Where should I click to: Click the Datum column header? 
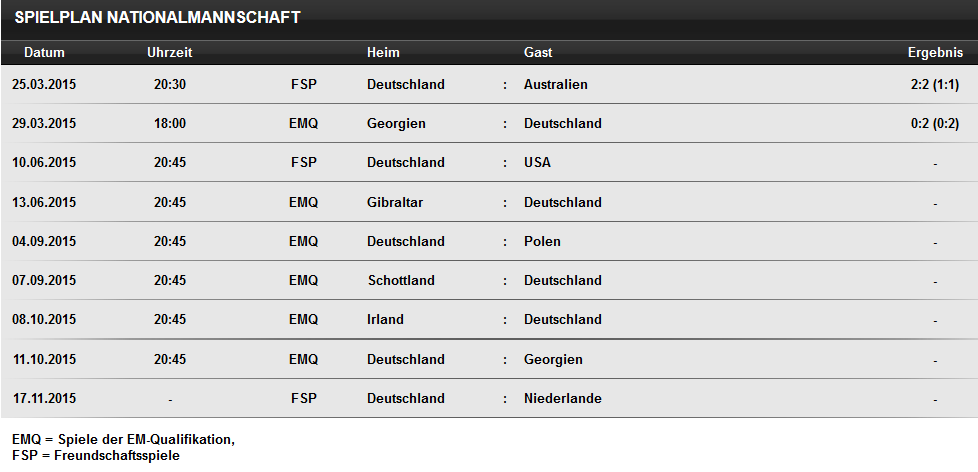pos(44,52)
